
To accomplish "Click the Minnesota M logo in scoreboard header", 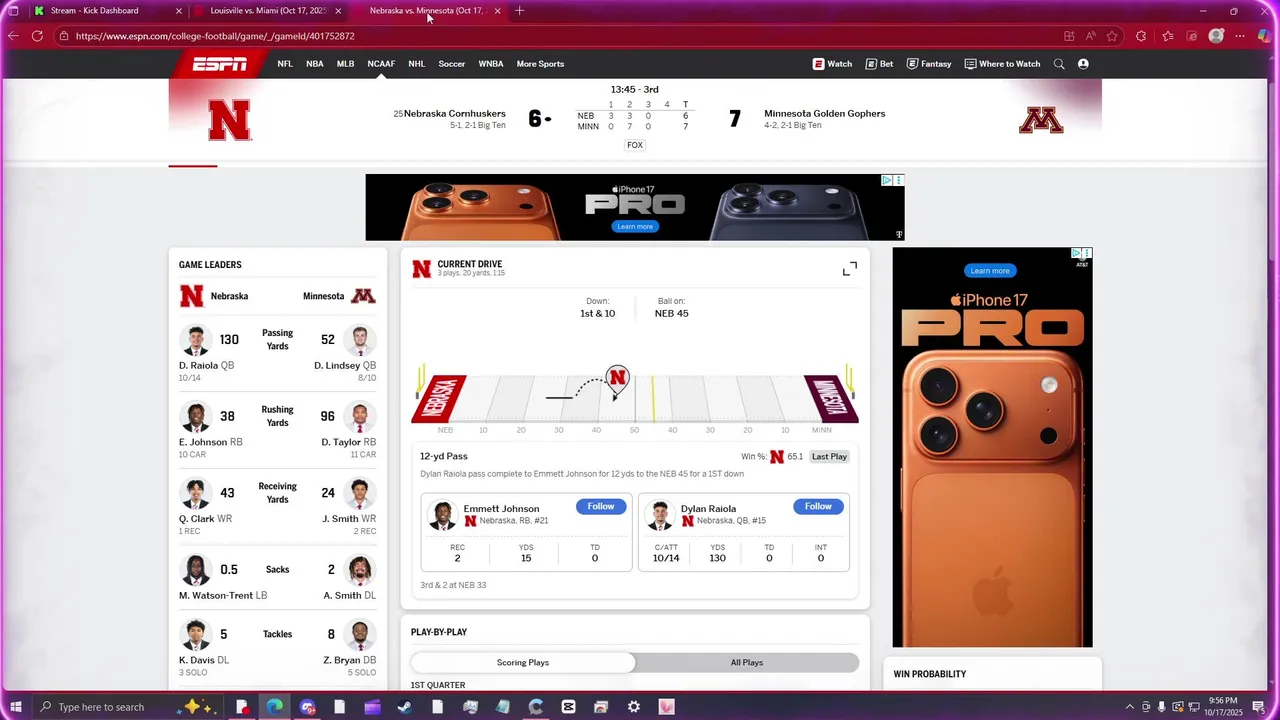I will pos(1041,121).
